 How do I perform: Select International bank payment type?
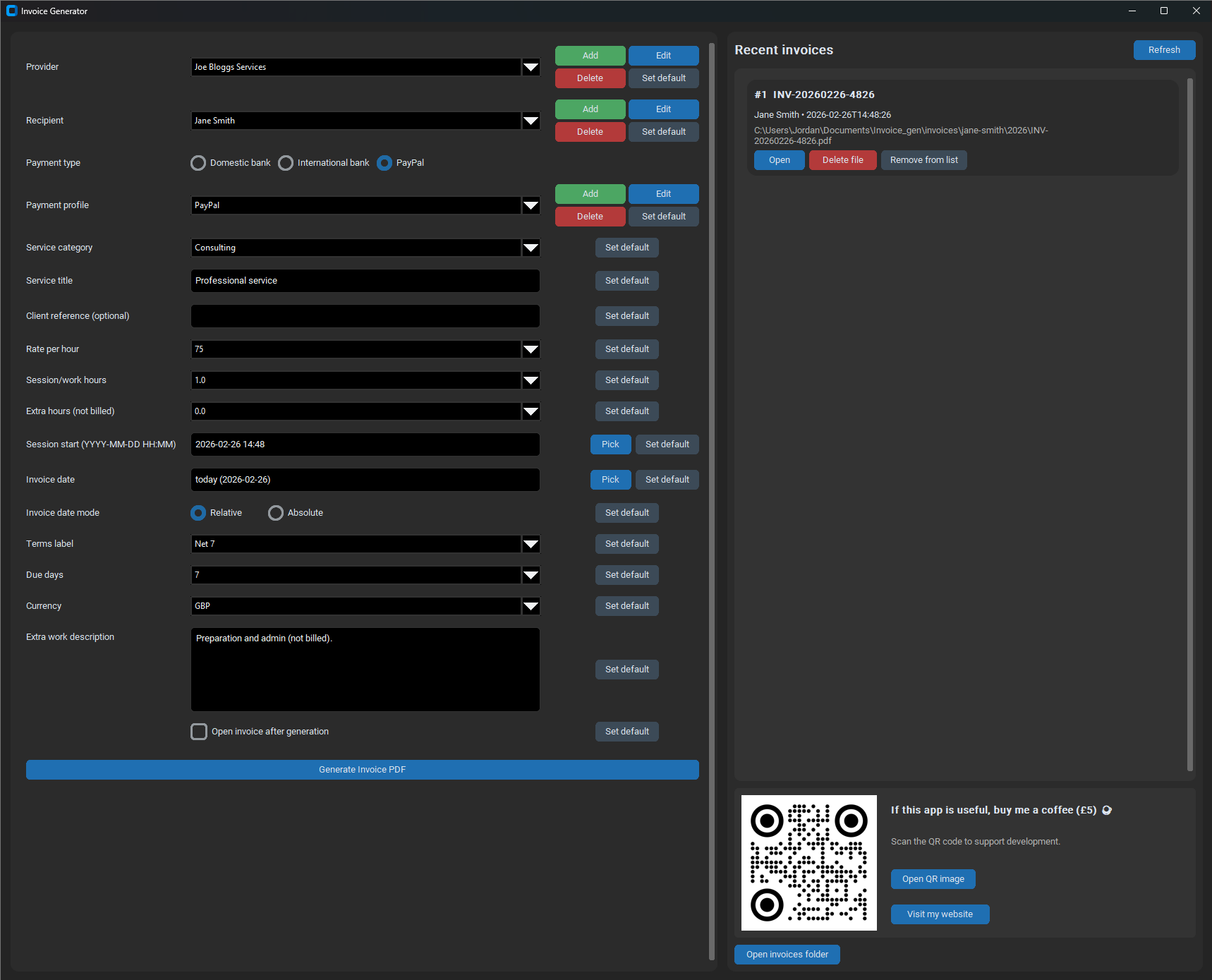coord(286,163)
